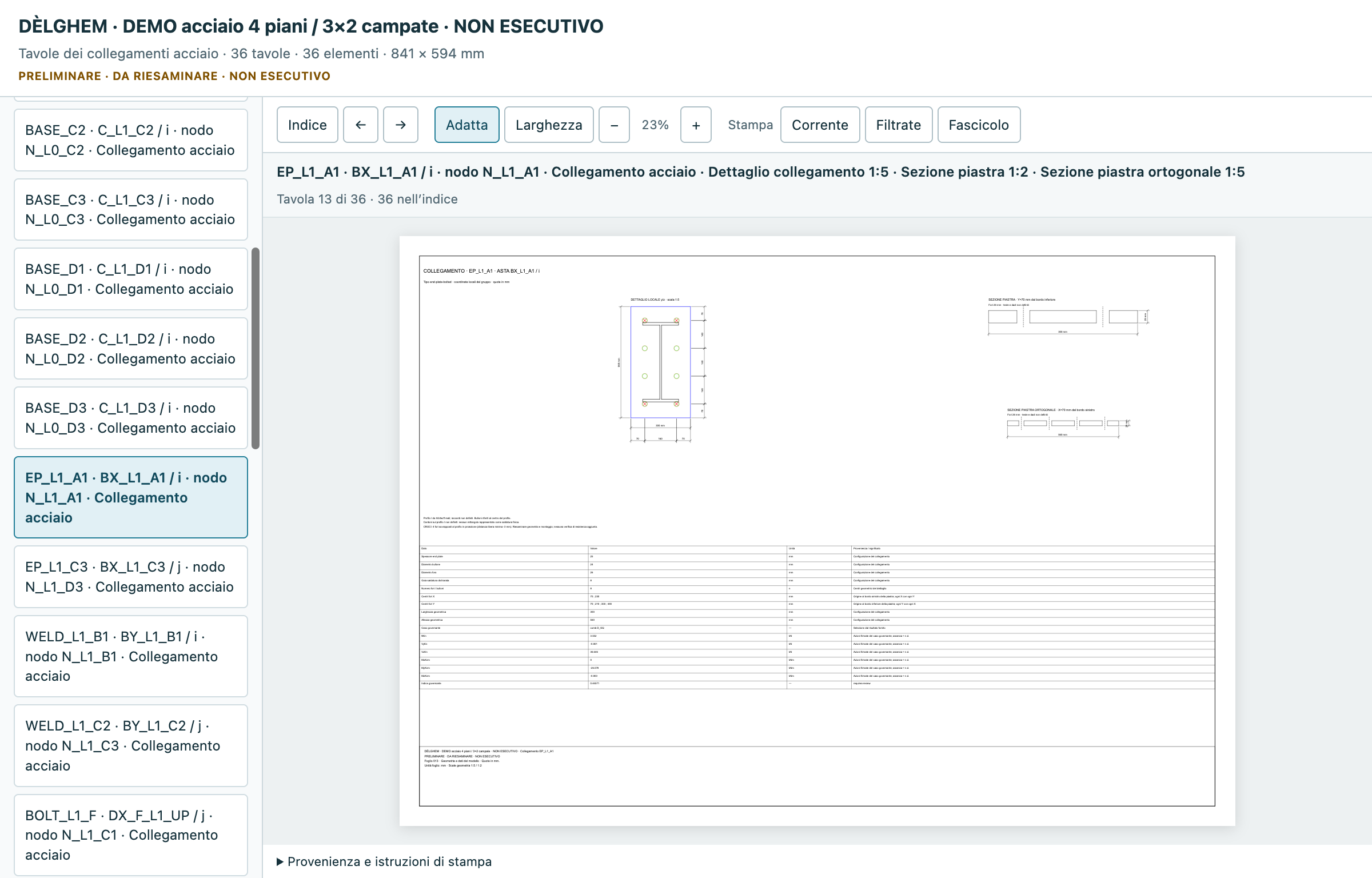Select WELD_L1_B1 connection entry

[131, 656]
